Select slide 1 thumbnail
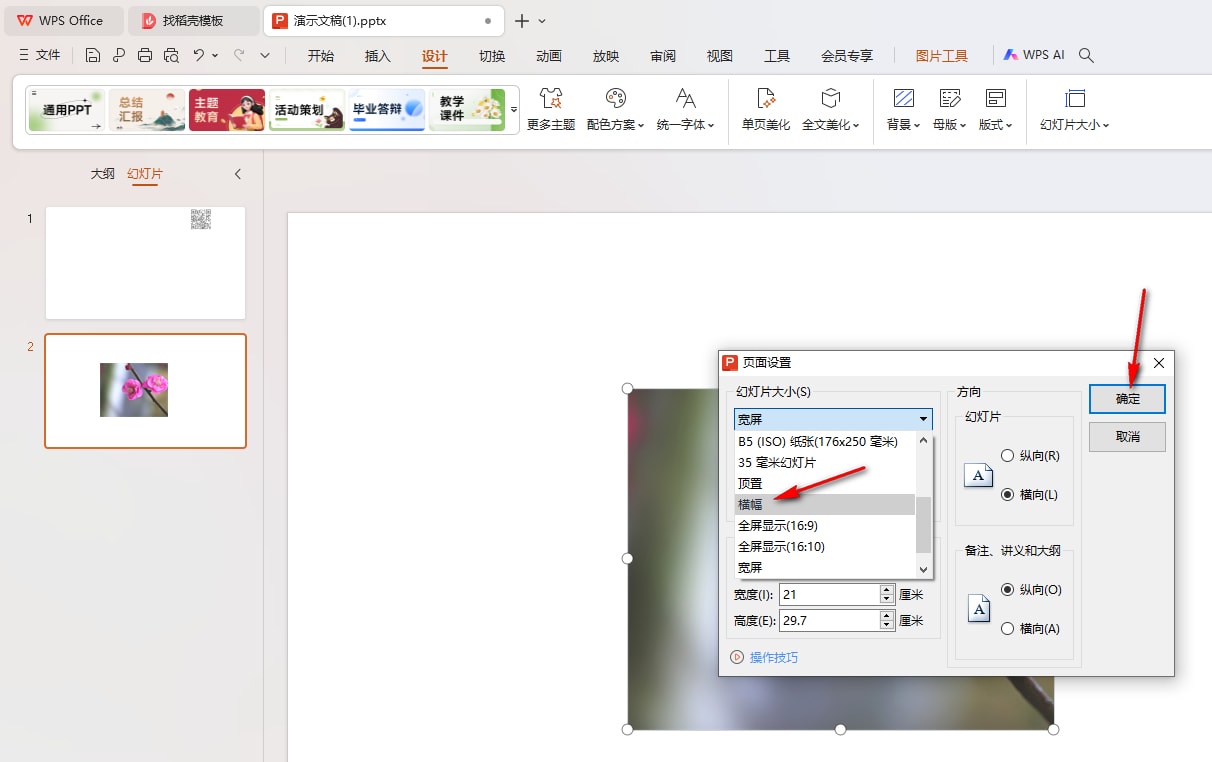 145,263
